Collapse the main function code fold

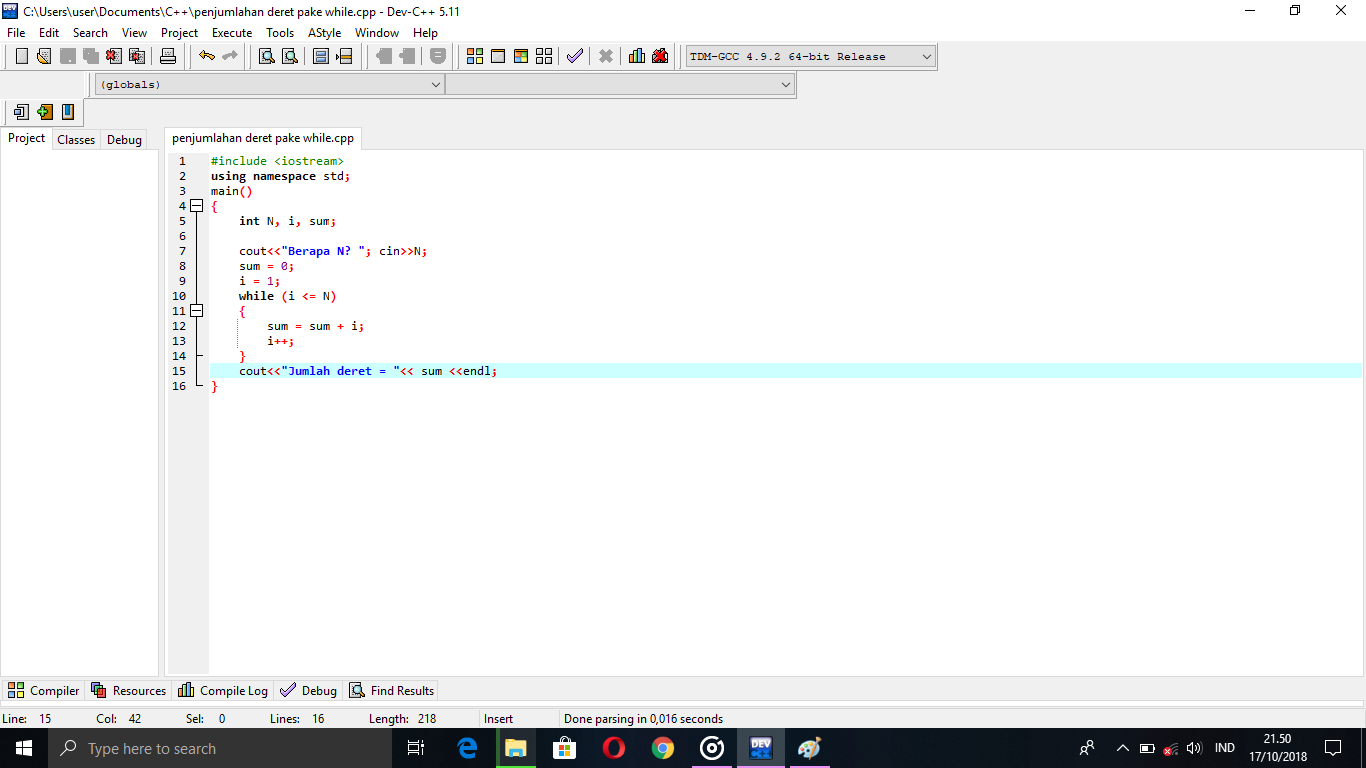196,205
